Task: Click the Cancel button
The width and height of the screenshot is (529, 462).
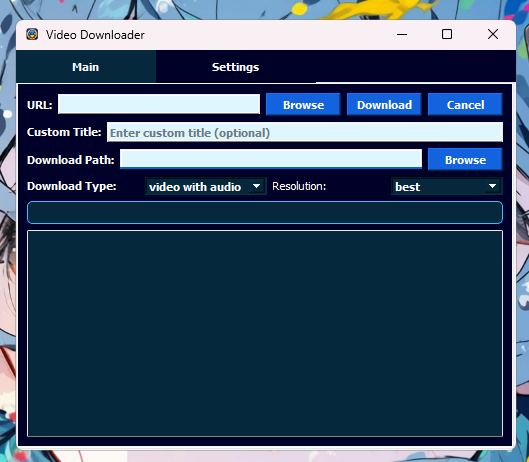Action: pos(465,105)
